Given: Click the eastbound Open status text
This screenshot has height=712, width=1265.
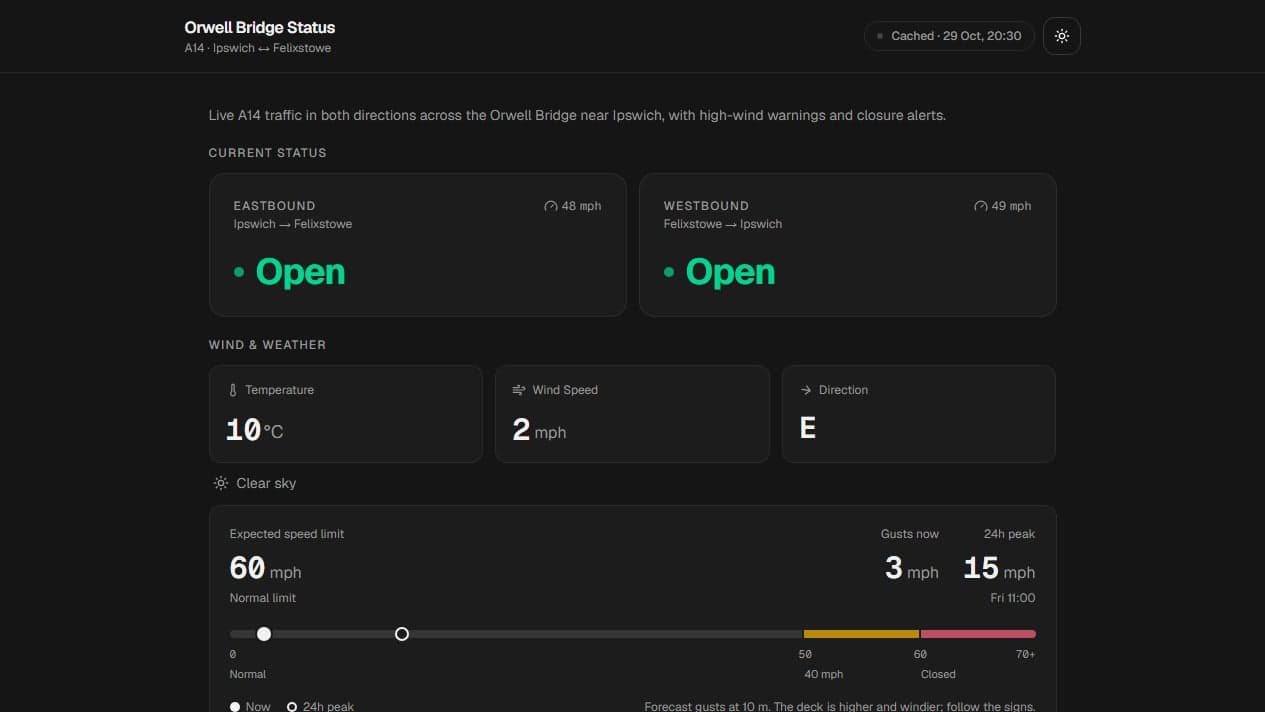Looking at the screenshot, I should tap(300, 272).
